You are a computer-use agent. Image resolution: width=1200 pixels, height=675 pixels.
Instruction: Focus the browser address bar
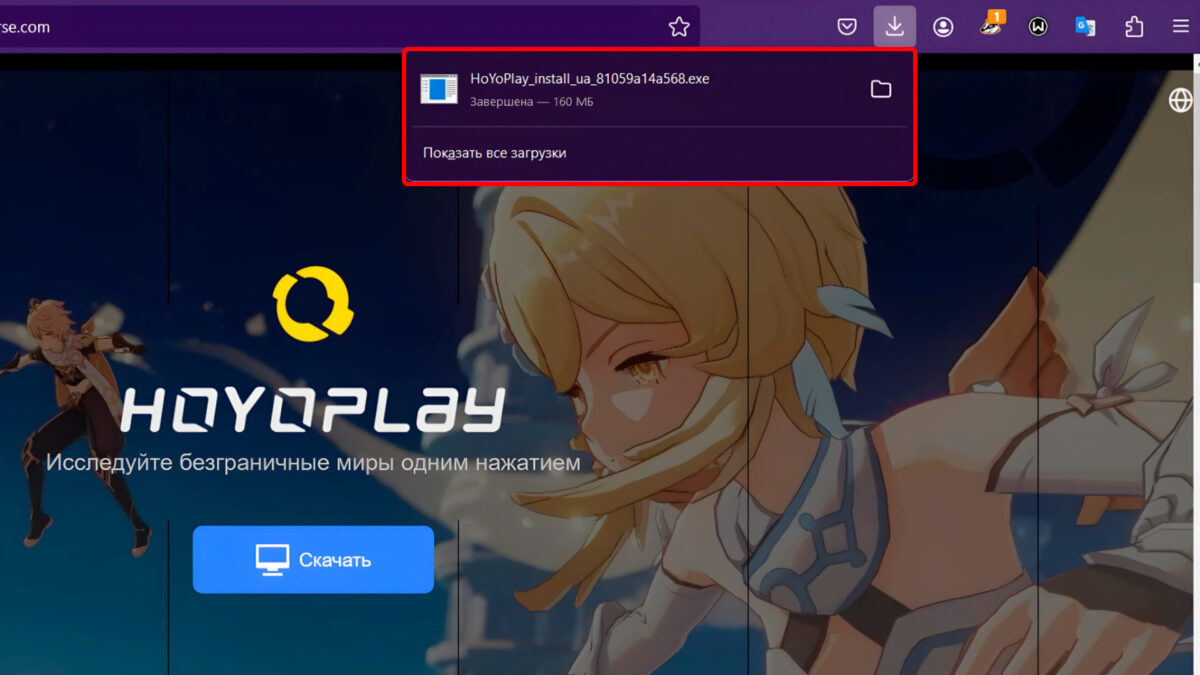pyautogui.click(x=330, y=27)
